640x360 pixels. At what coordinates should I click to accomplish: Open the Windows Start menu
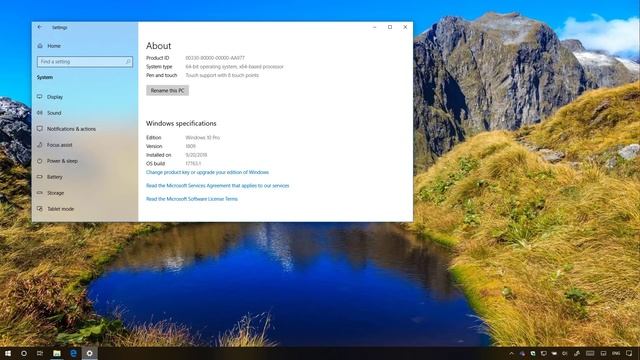pyautogui.click(x=8, y=353)
